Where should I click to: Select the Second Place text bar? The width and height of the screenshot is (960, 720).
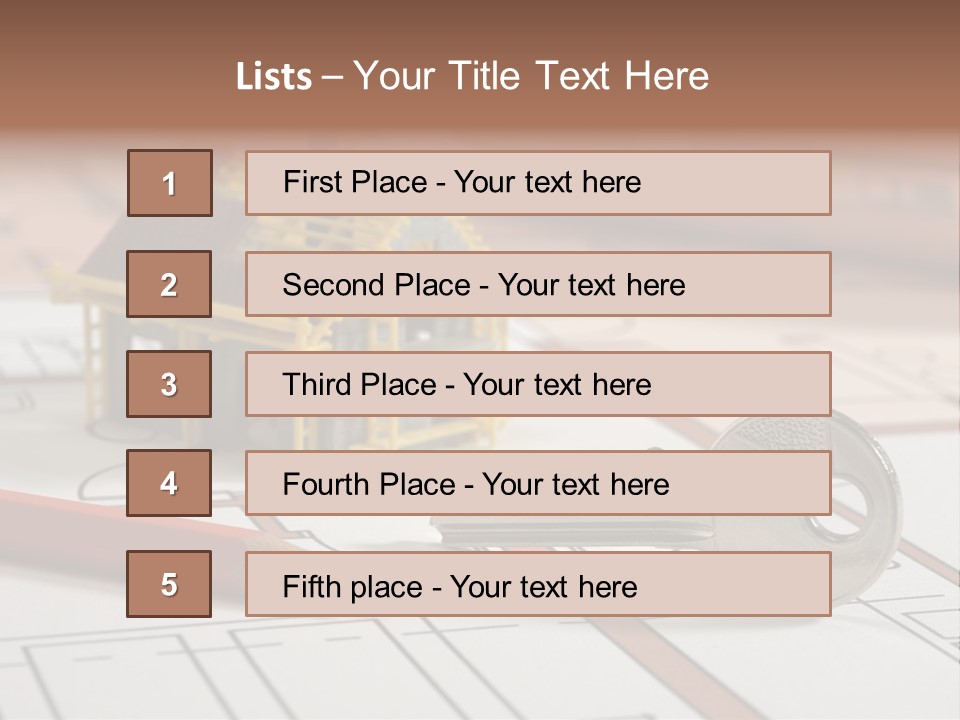click(x=538, y=284)
